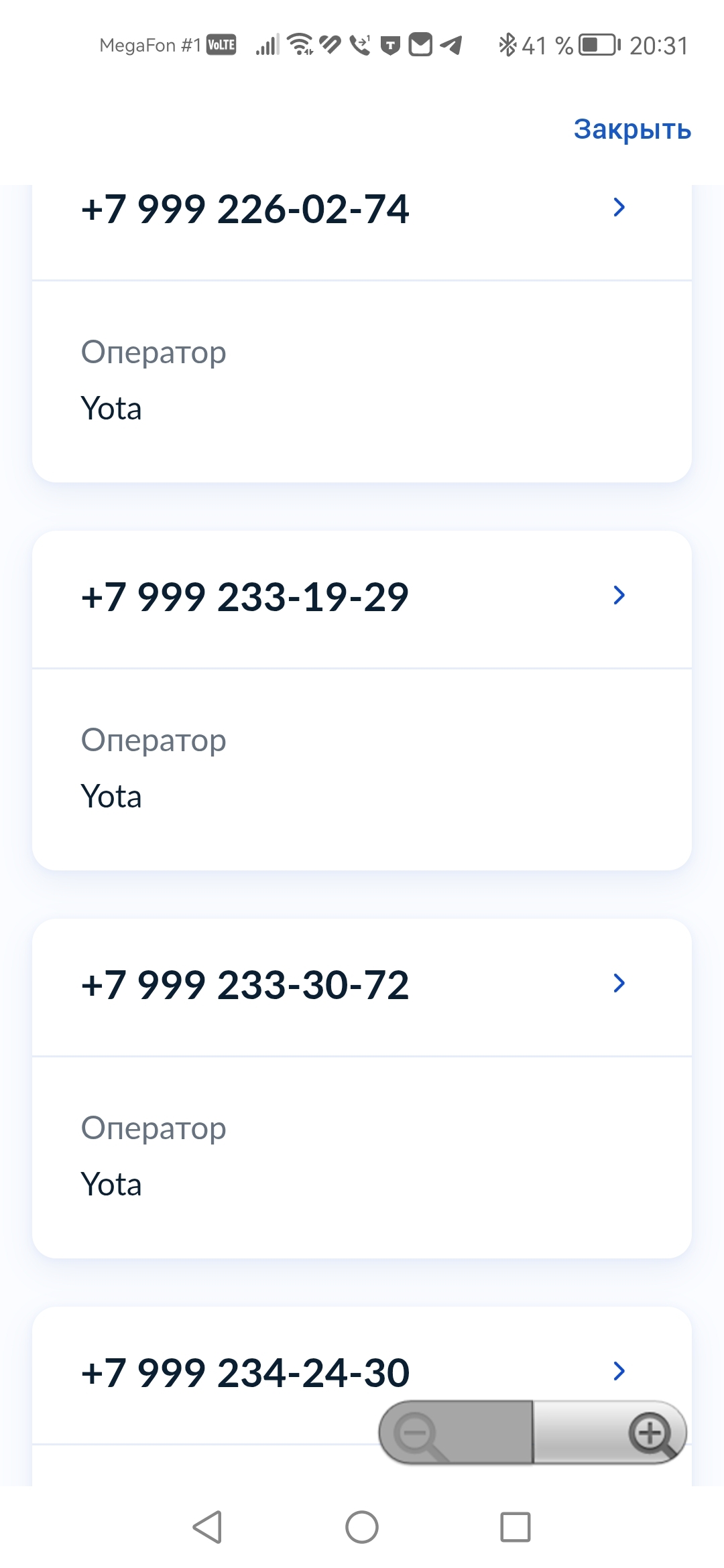Tap the mail notification icon

(420, 45)
